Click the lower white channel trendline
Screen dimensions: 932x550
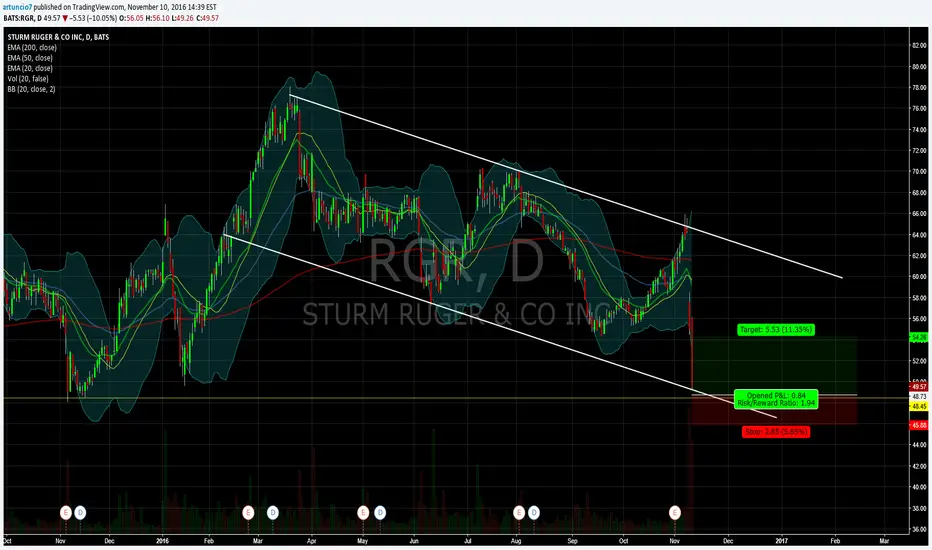point(499,326)
